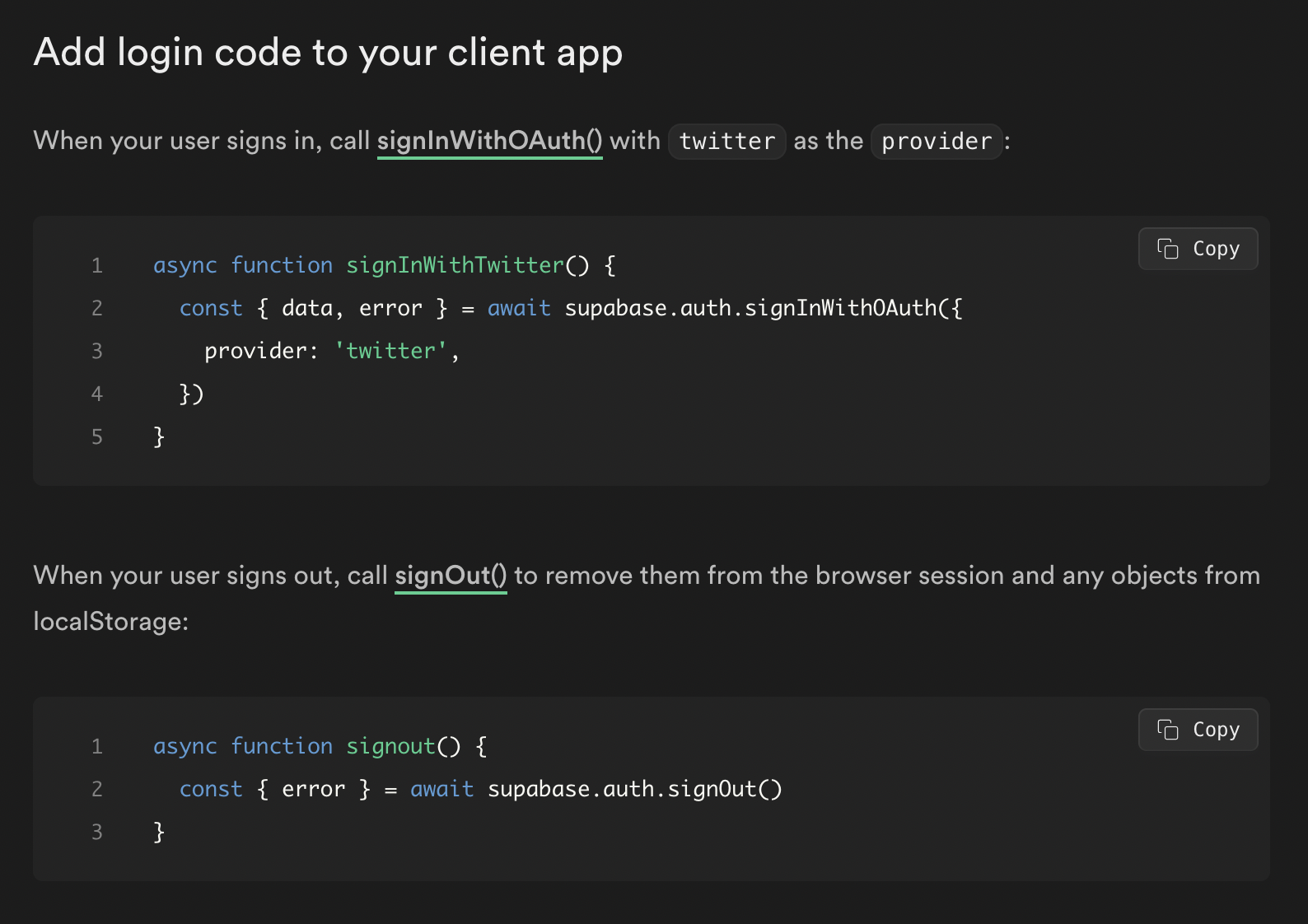
Task: Click the 'data' variable in the code
Action: coord(306,308)
